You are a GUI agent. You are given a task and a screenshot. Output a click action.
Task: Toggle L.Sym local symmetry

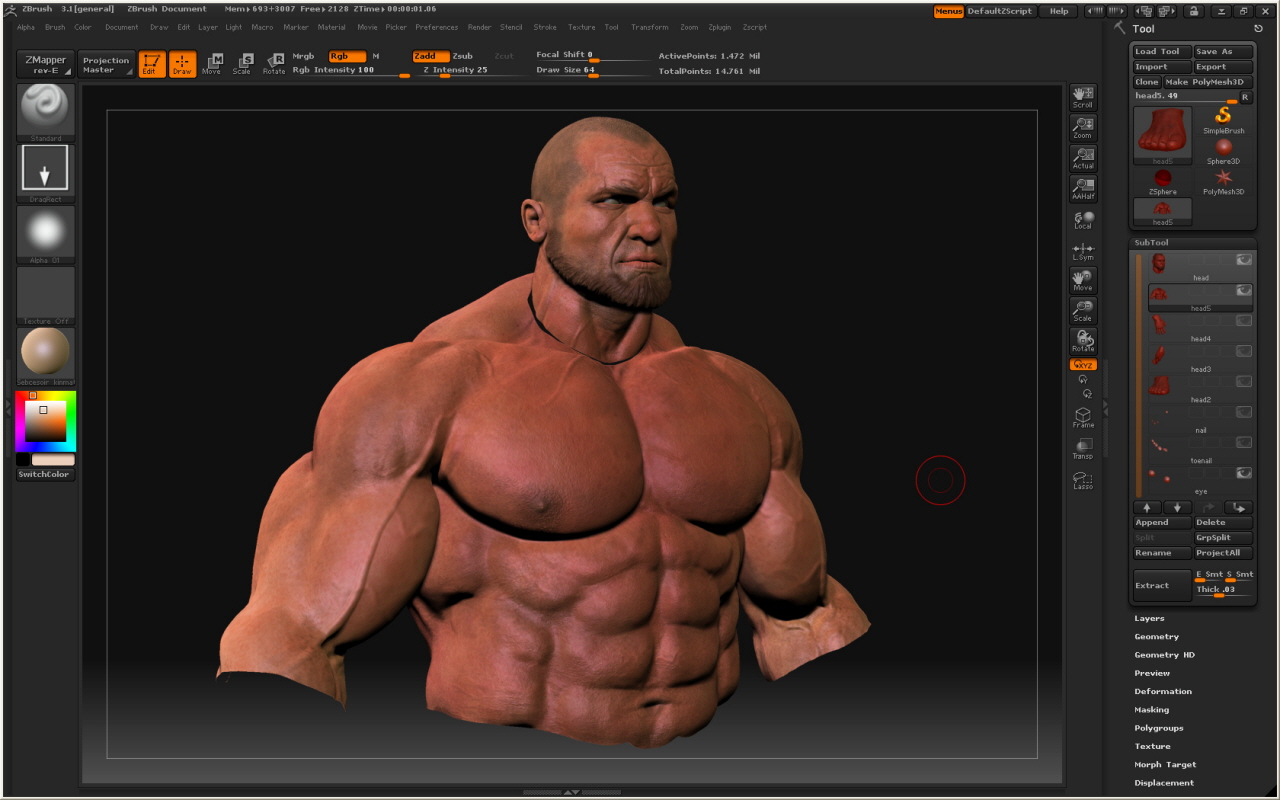coord(1083,250)
